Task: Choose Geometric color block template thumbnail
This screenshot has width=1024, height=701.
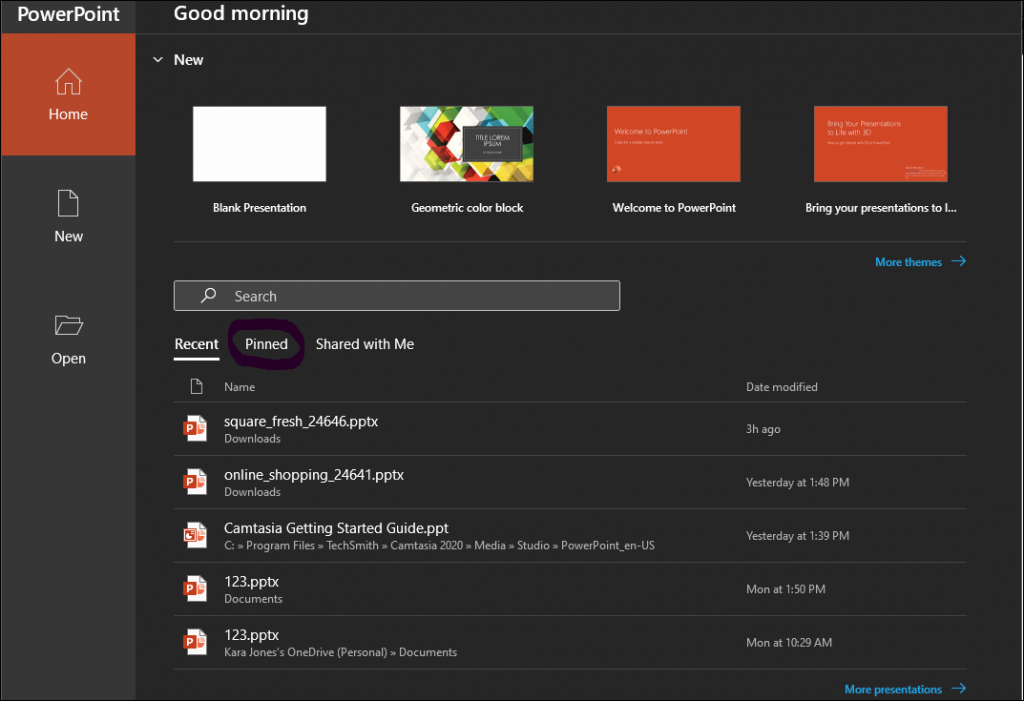Action: pyautogui.click(x=466, y=144)
